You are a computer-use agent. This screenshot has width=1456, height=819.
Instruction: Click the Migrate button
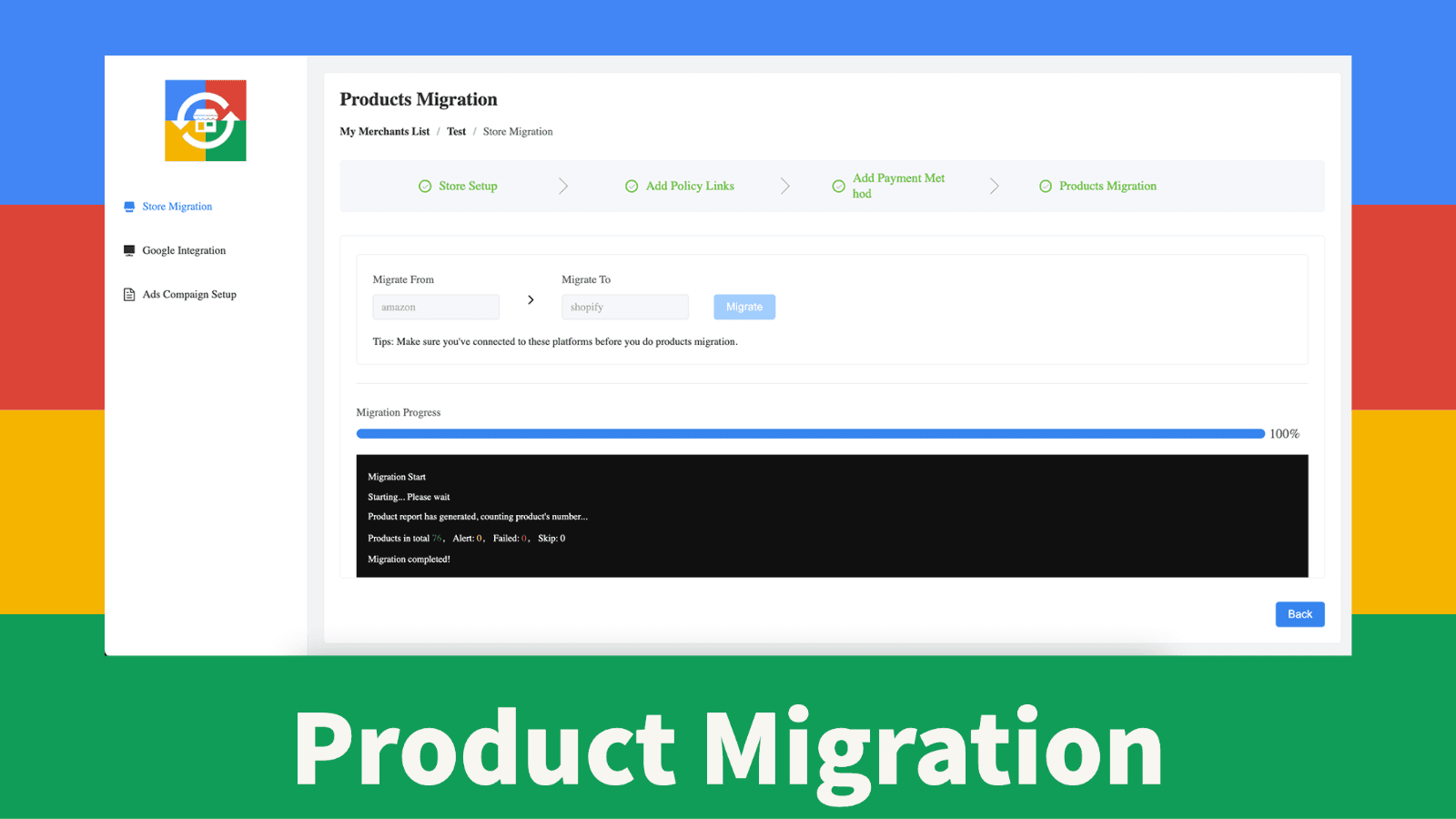point(743,307)
